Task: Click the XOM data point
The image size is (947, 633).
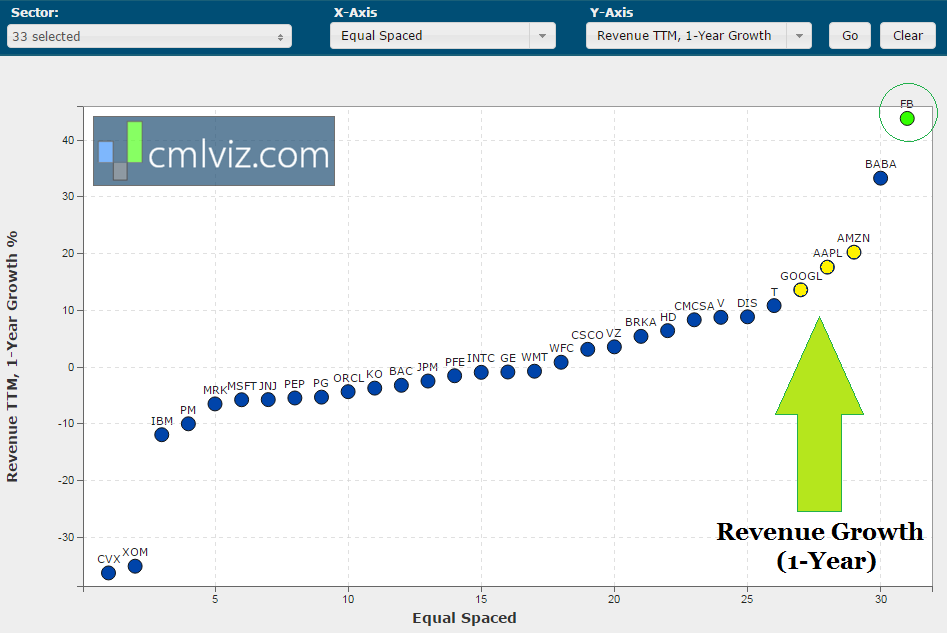Action: pyautogui.click(x=135, y=566)
